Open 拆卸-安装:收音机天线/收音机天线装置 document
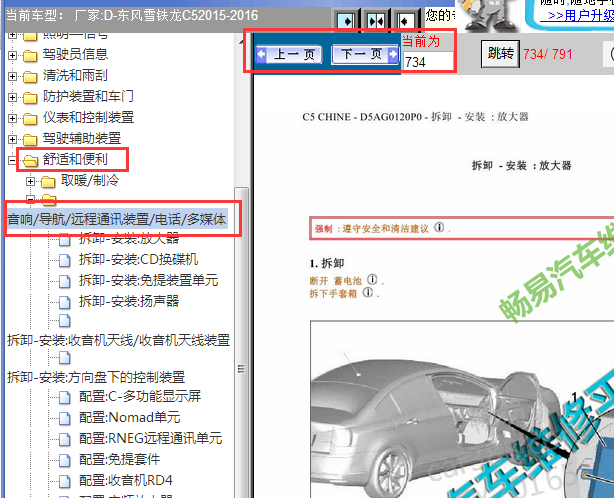 [118, 340]
